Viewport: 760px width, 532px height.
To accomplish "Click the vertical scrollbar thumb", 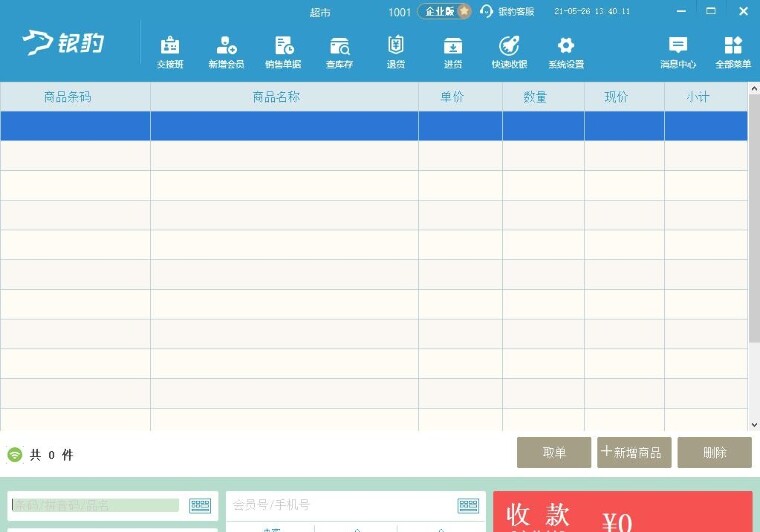I will tap(754, 218).
